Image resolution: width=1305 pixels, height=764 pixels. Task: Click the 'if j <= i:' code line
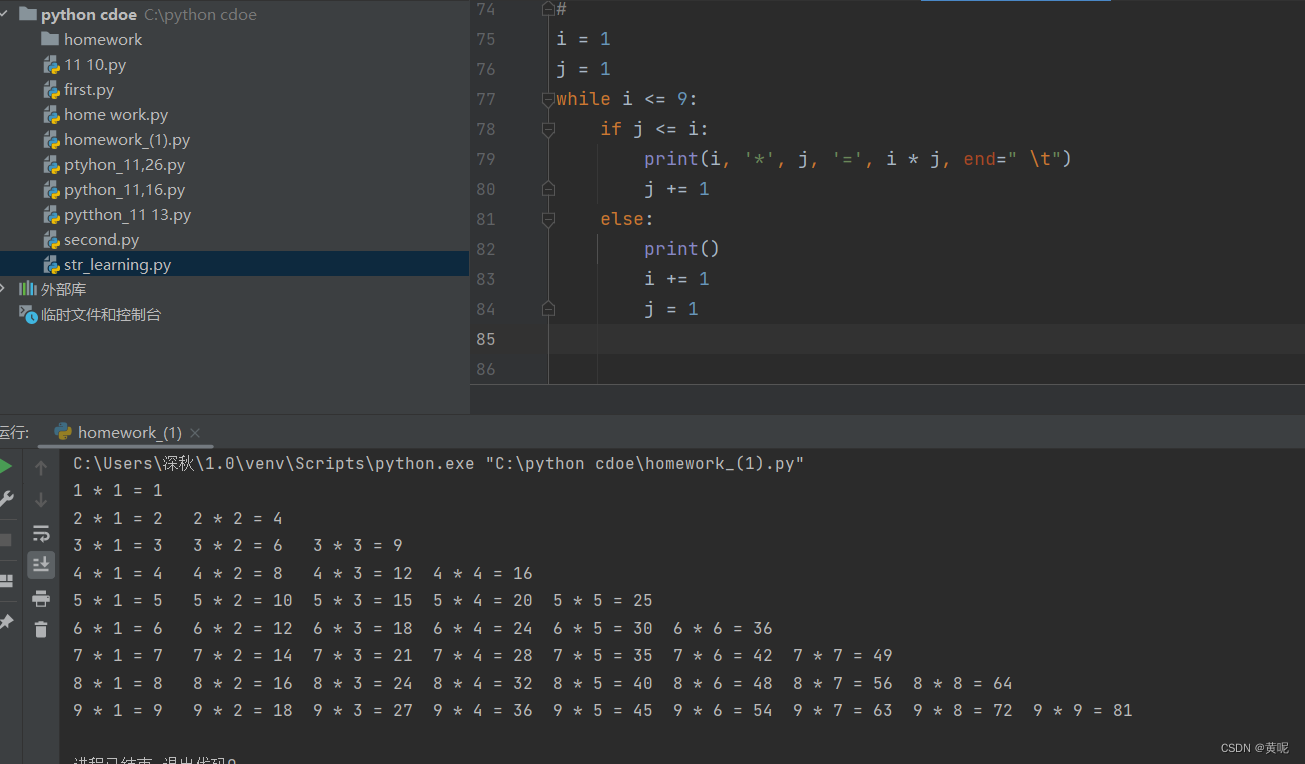(655, 129)
